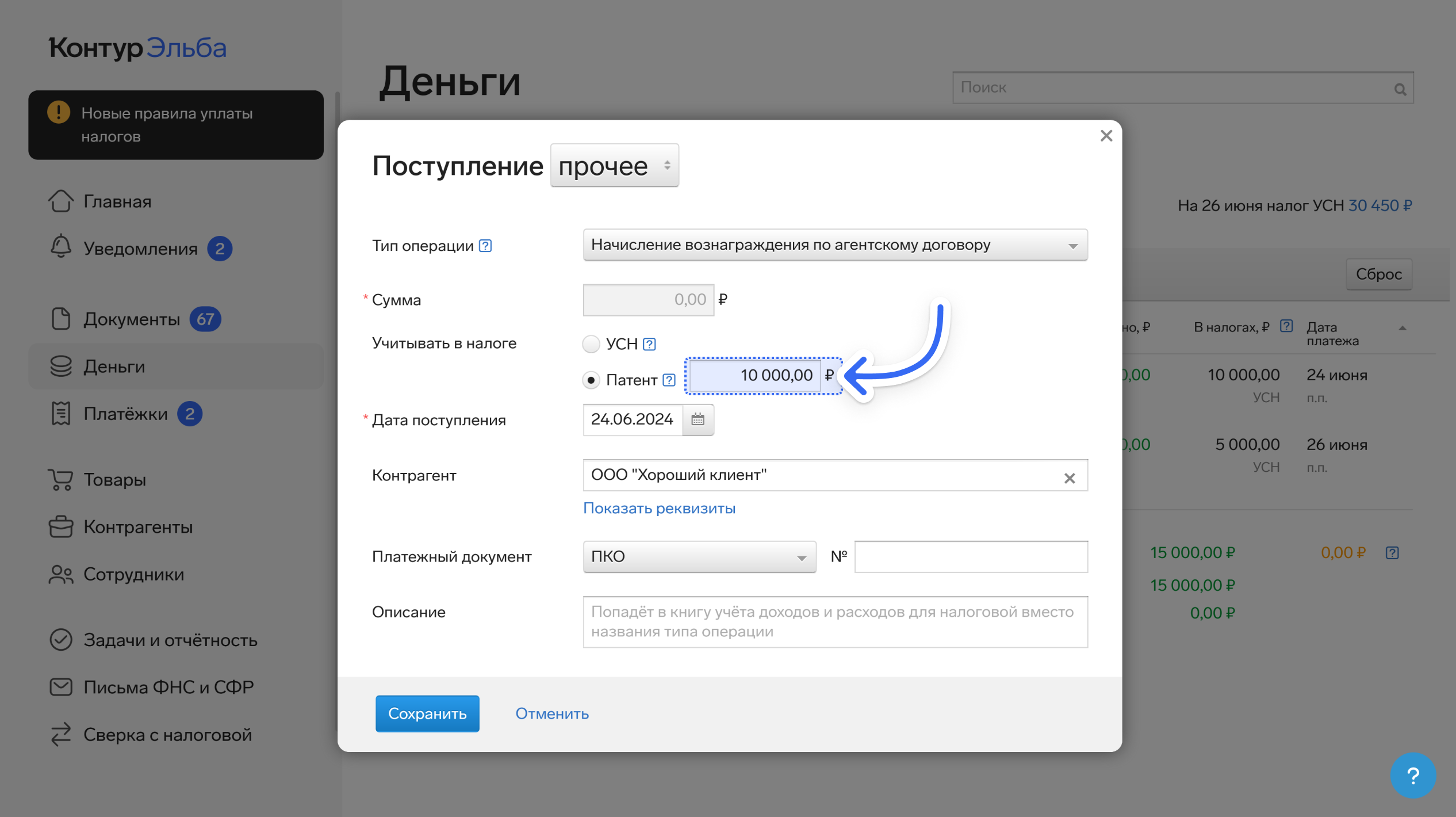Click the Письма ФНС и СФР envelope icon
Screen dimensions: 1456x817
pos(60,687)
